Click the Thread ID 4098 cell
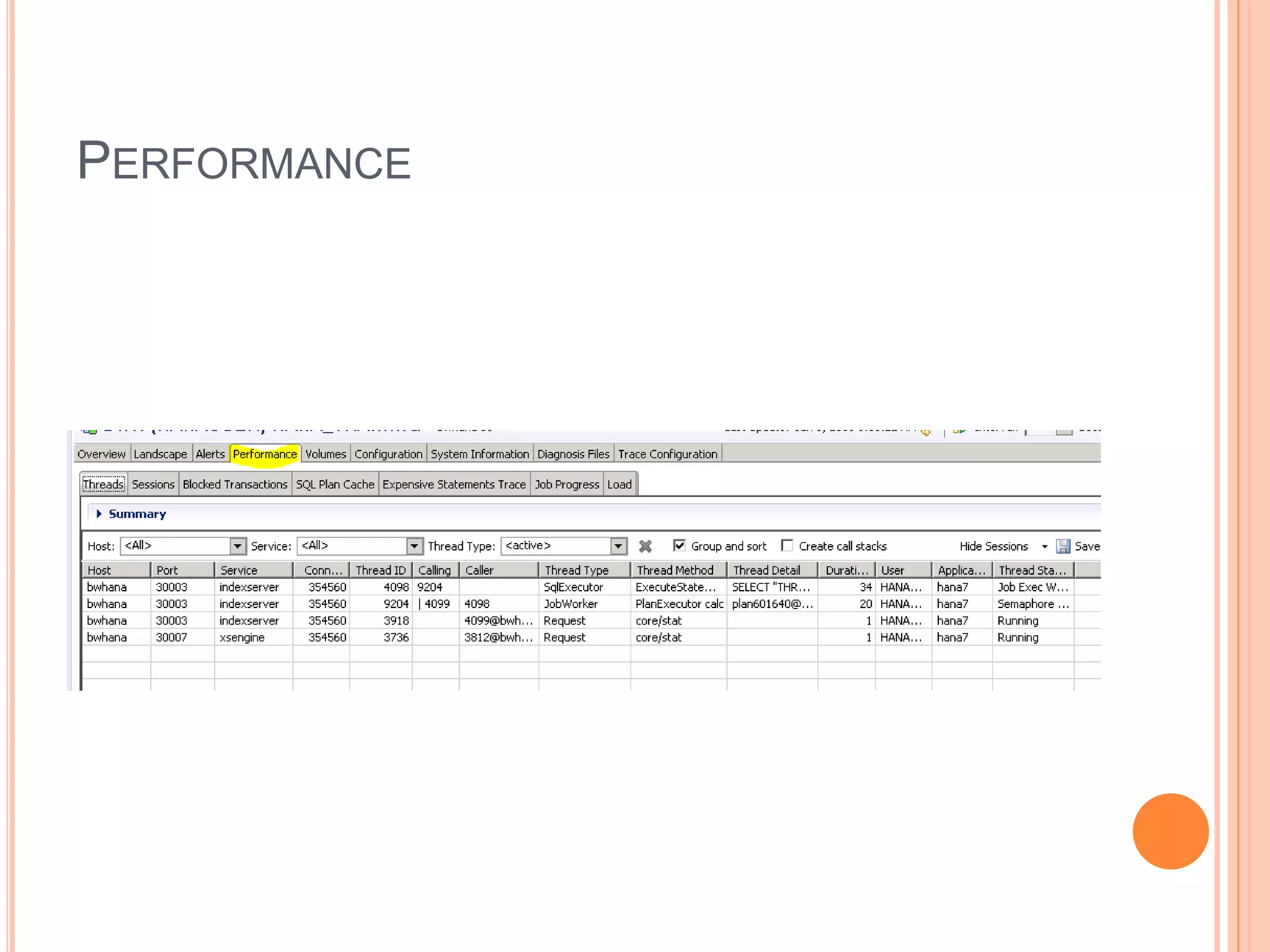The image size is (1270, 952). (381, 587)
